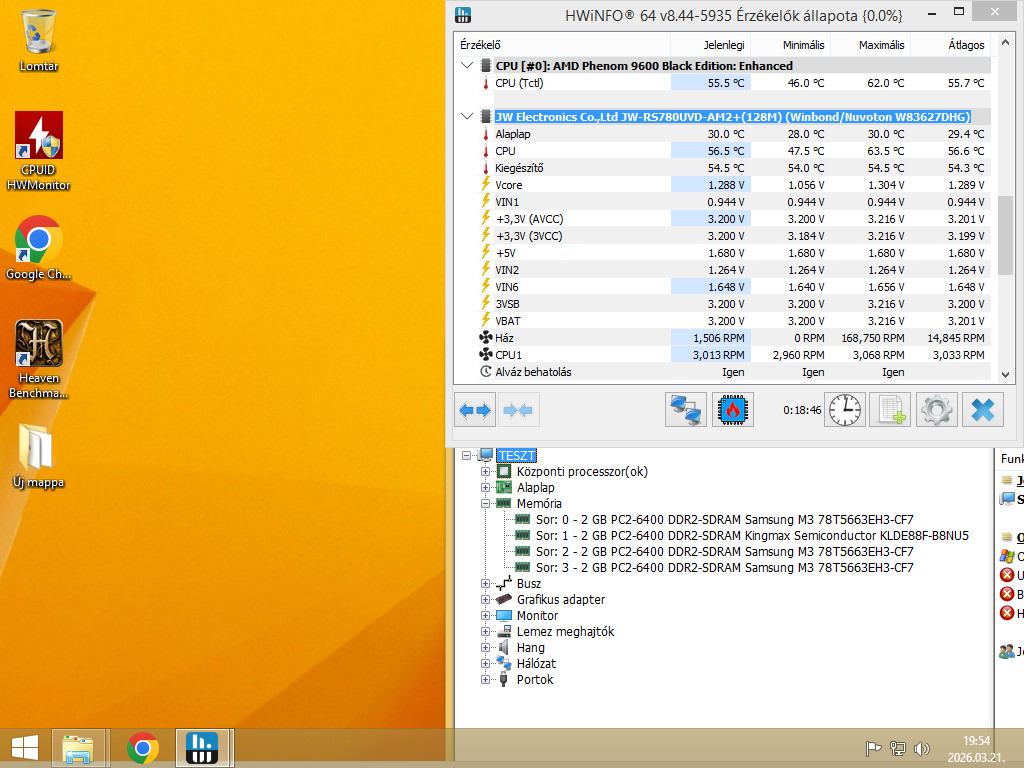Select the TESZT computer tree item

[x=517, y=455]
